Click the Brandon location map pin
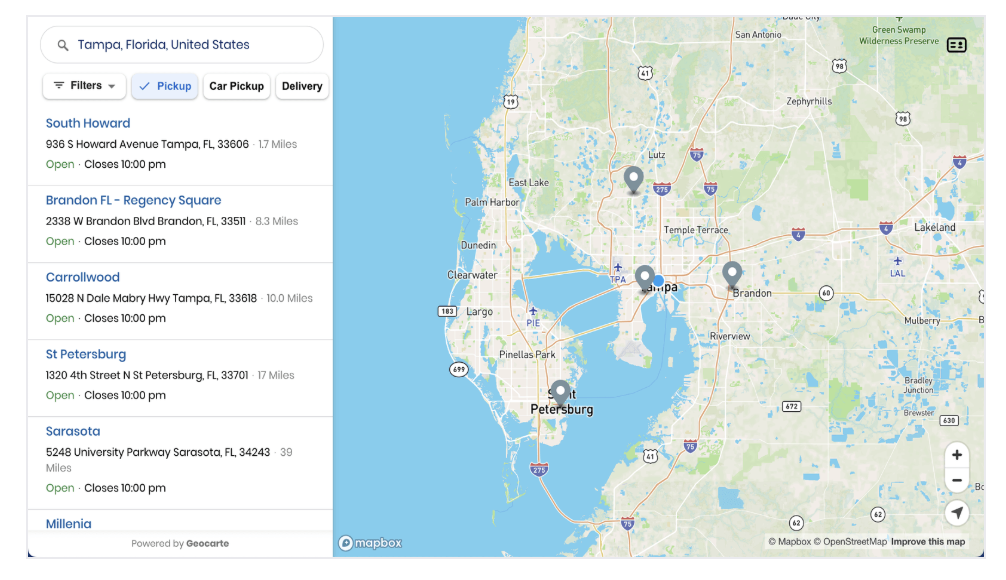The image size is (1006, 580). click(732, 274)
